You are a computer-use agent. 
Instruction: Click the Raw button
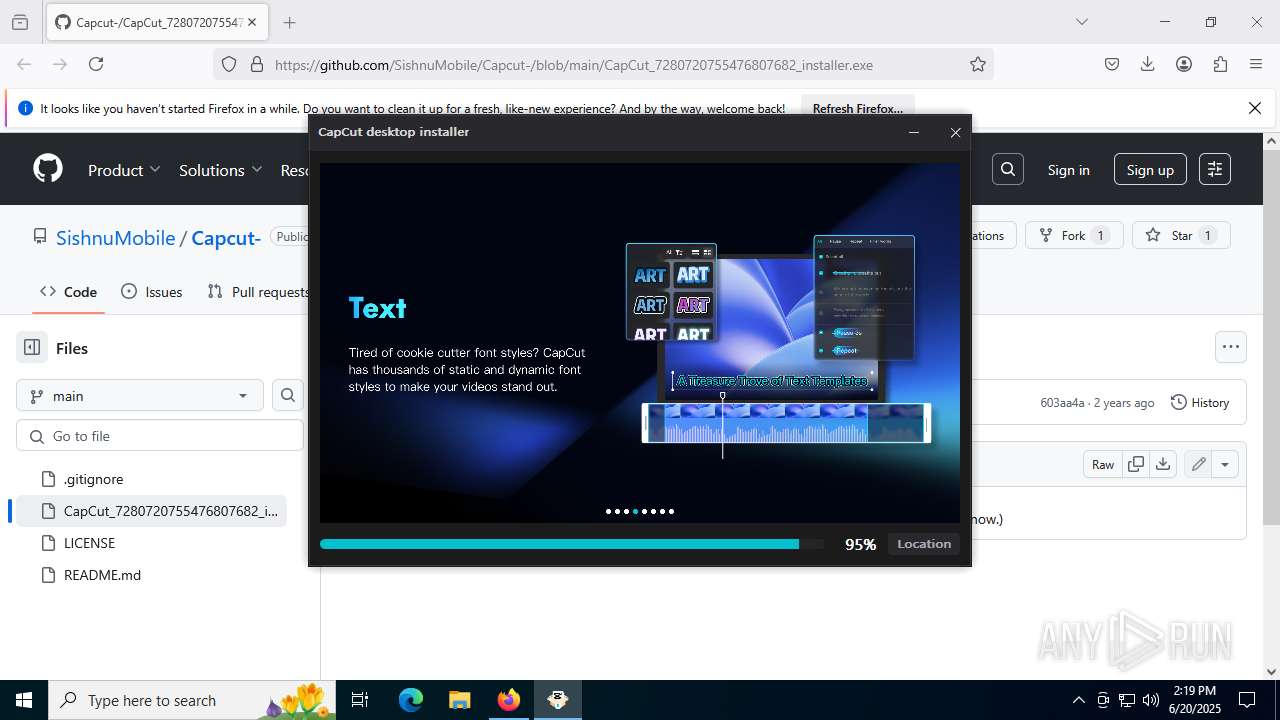point(1103,464)
